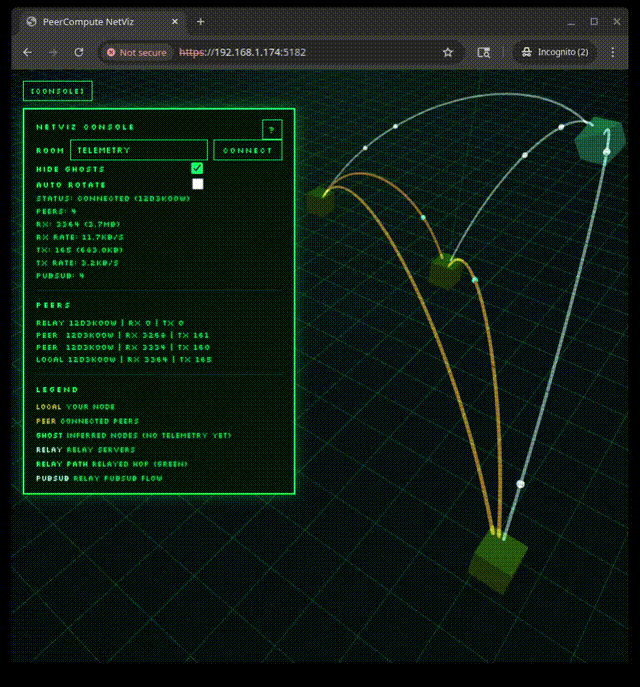640x687 pixels.
Task: Click the TX Rate 3.2KB/s text
Action: pos(77,263)
